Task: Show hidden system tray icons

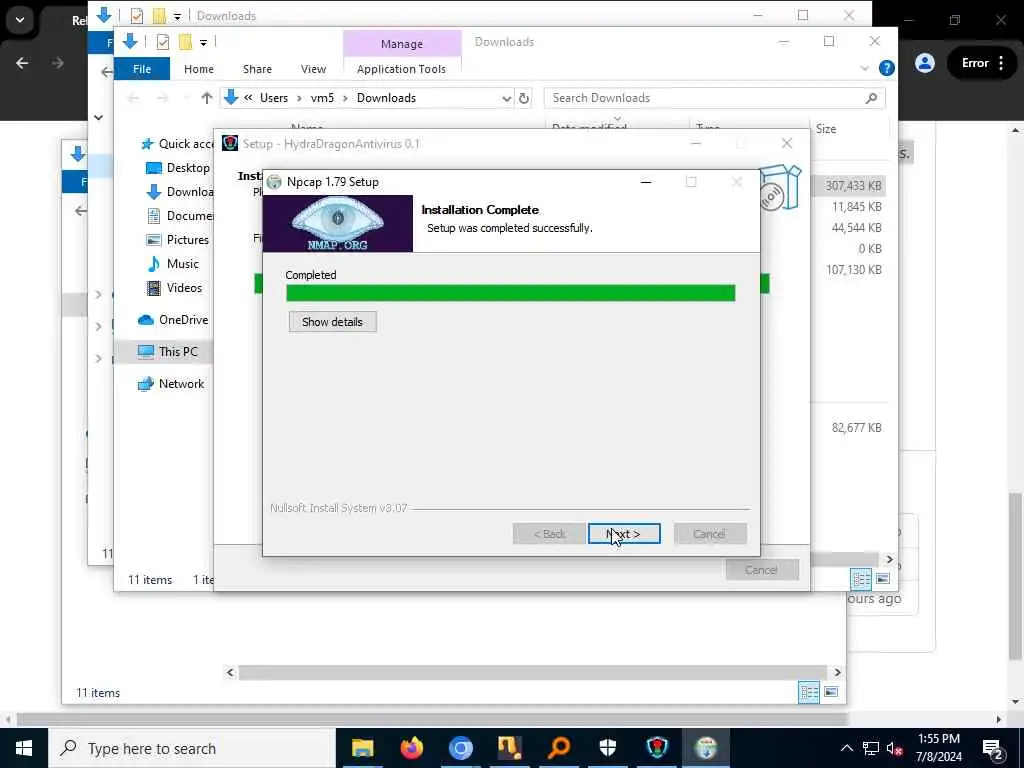Action: tap(846, 748)
